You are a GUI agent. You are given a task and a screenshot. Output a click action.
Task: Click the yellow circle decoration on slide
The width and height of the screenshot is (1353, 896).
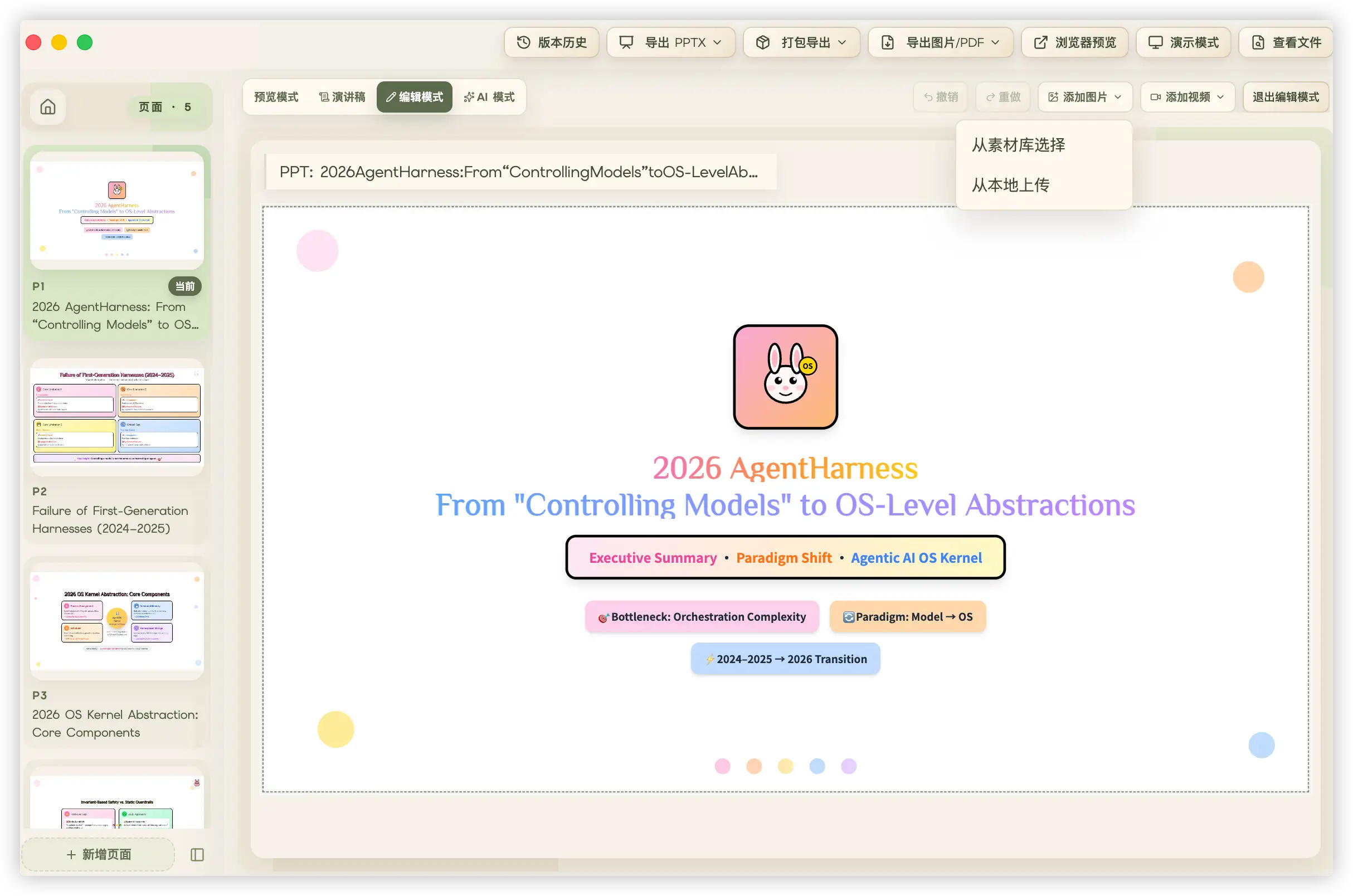(x=336, y=729)
